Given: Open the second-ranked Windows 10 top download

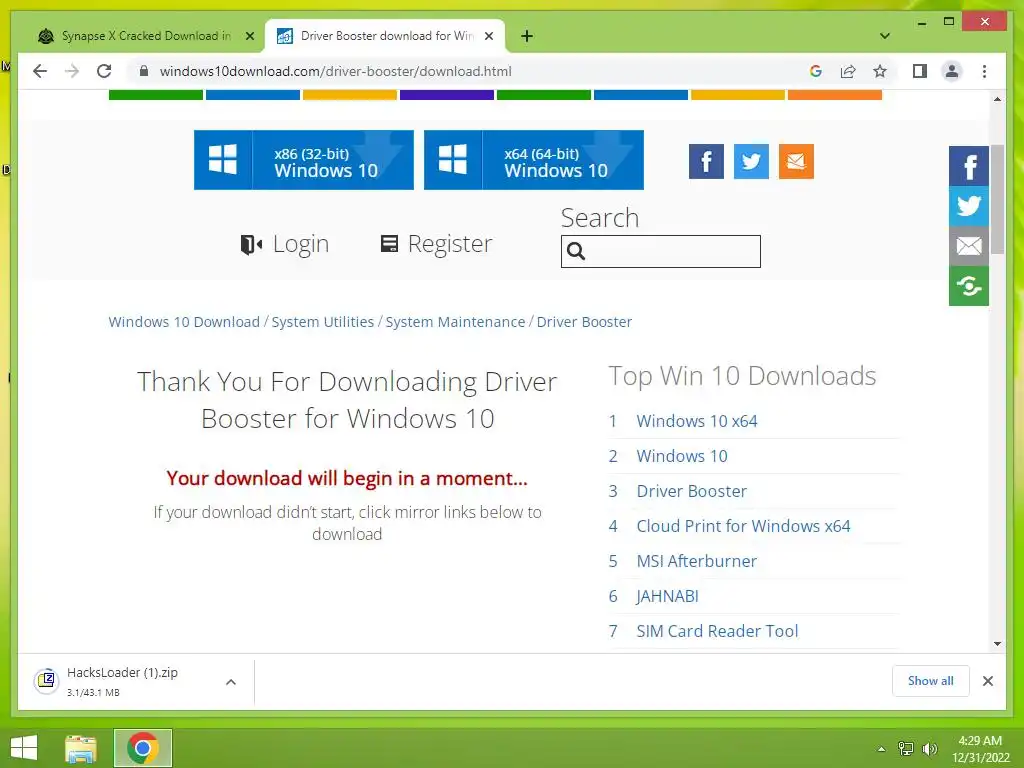Looking at the screenshot, I should [x=682, y=456].
